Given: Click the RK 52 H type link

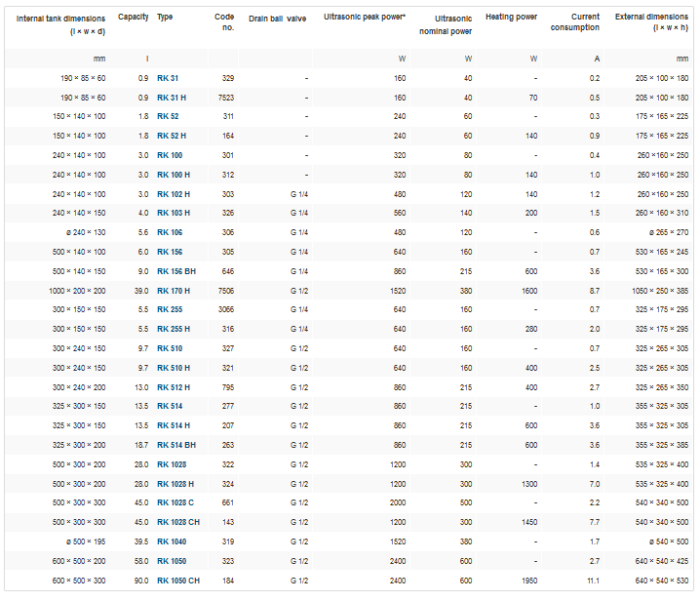Looking at the screenshot, I should click(x=171, y=136).
